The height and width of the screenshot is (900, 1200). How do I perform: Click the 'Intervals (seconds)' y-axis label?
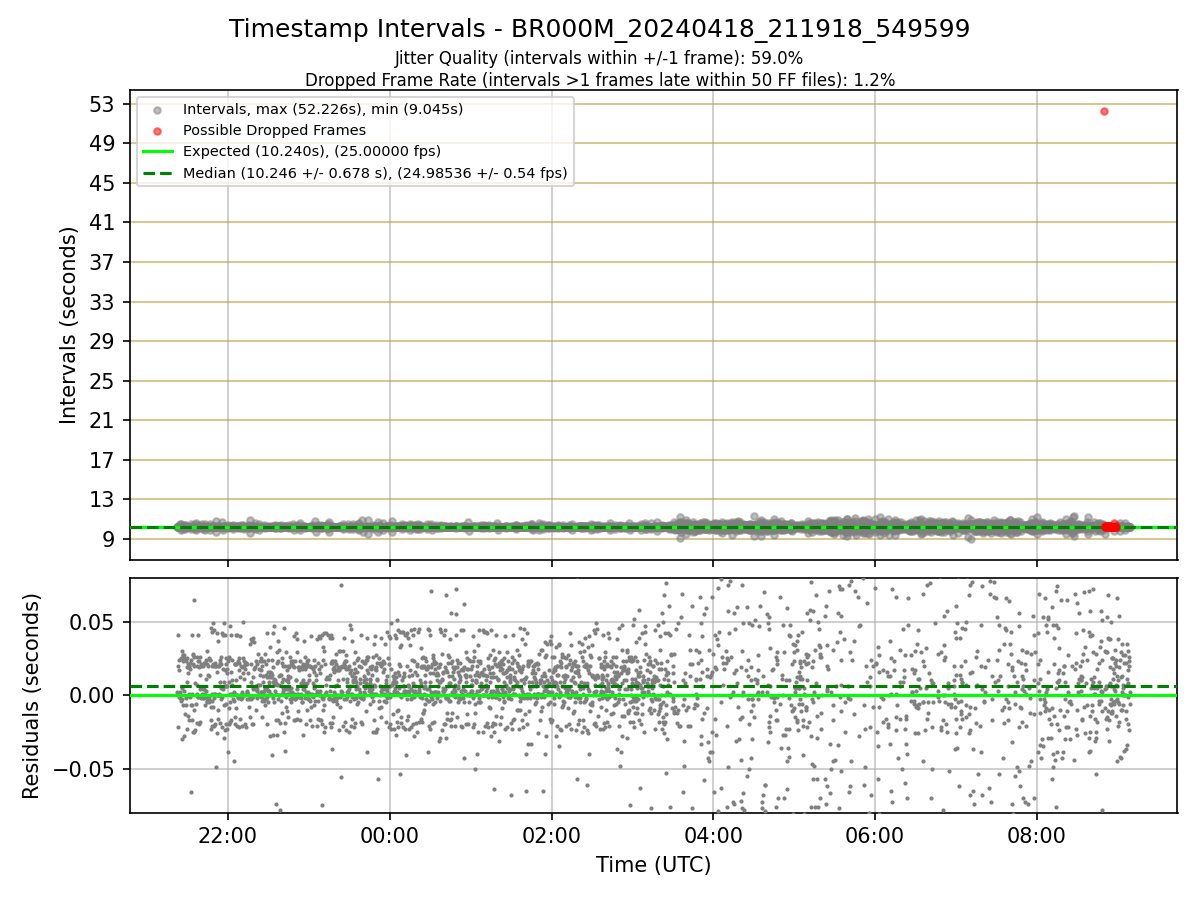coord(68,325)
